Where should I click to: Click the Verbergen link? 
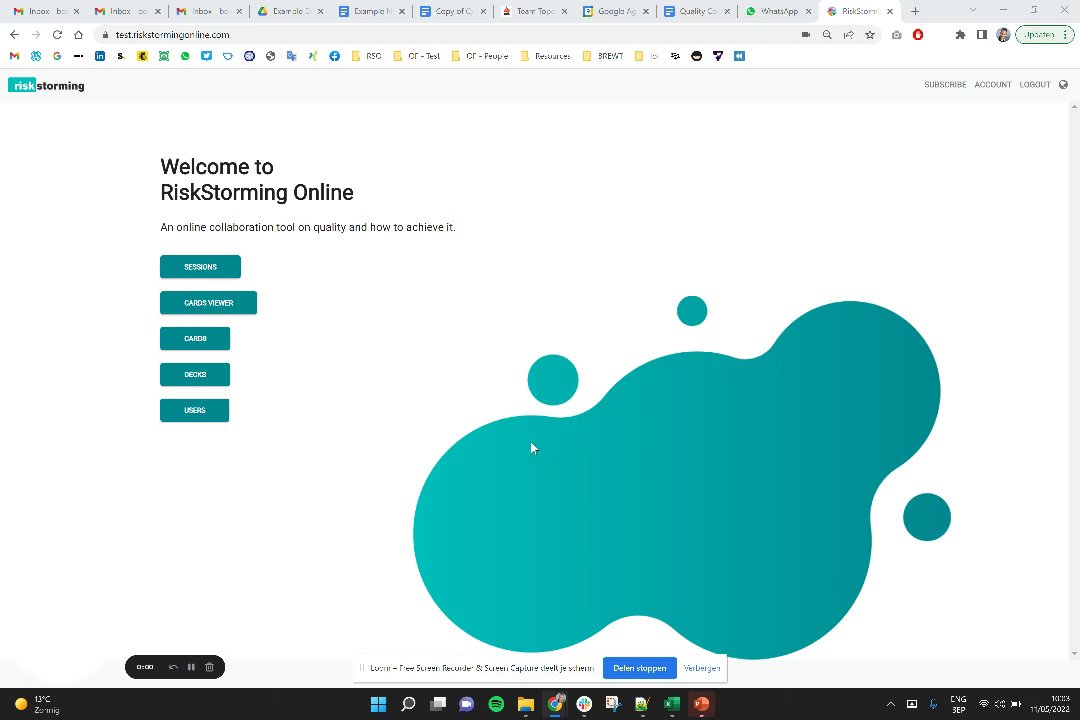click(x=701, y=668)
